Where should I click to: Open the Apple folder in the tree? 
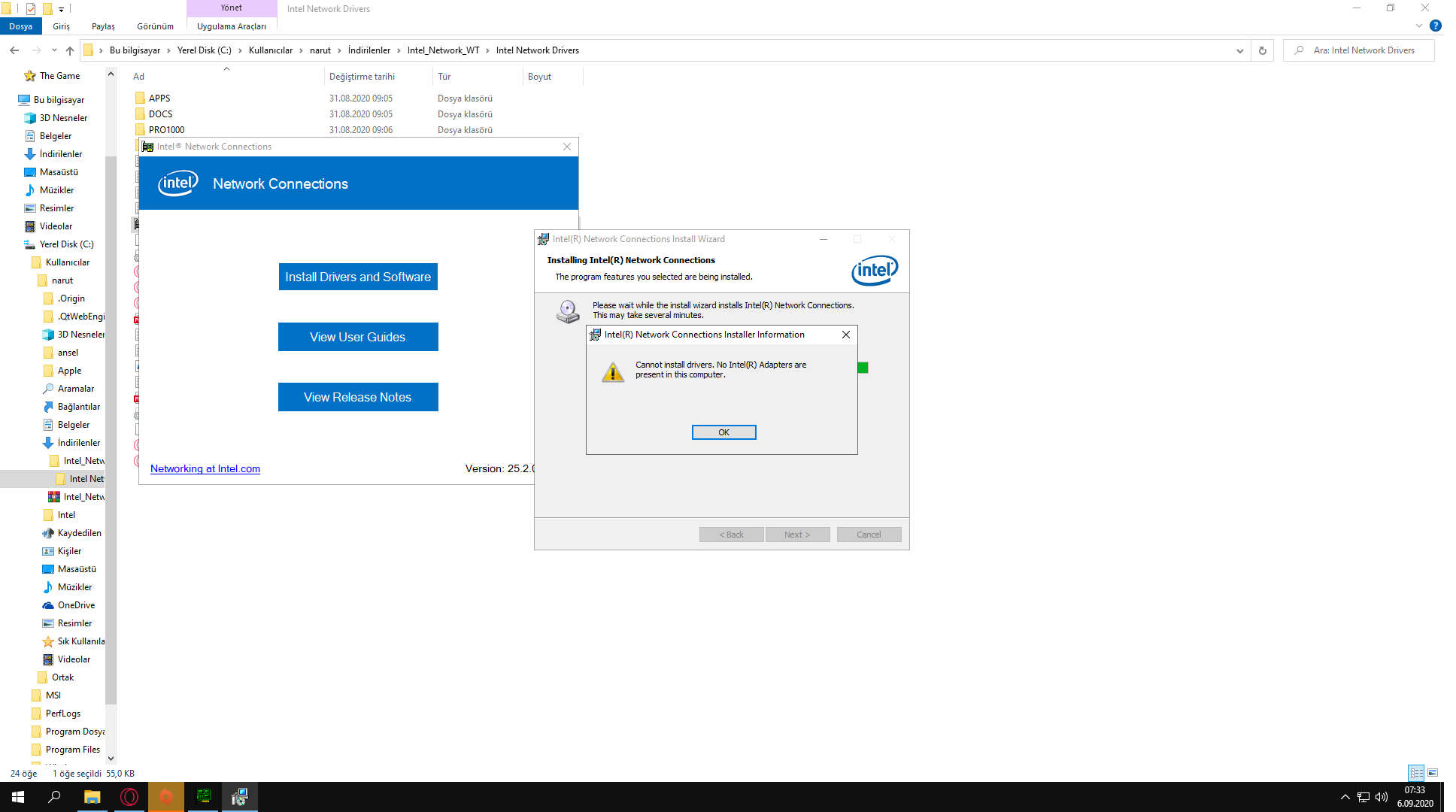pyautogui.click(x=69, y=371)
